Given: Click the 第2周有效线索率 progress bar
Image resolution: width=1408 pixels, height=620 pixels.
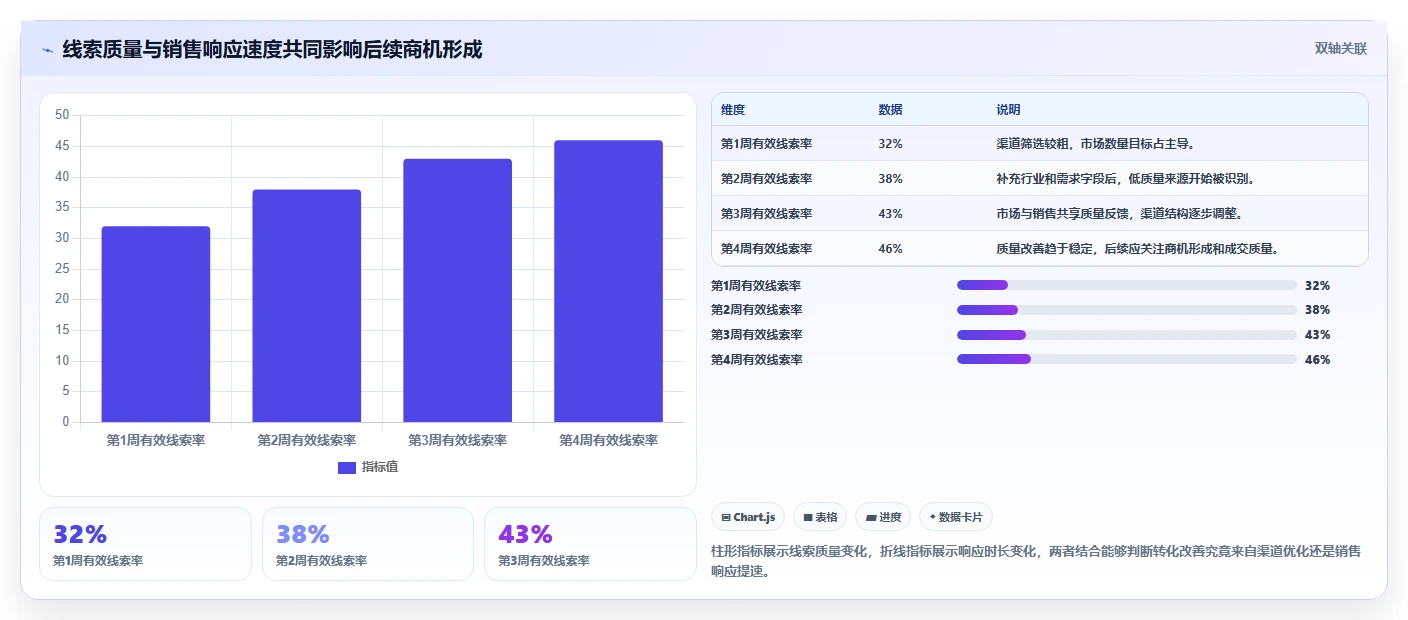Looking at the screenshot, I should [1126, 310].
